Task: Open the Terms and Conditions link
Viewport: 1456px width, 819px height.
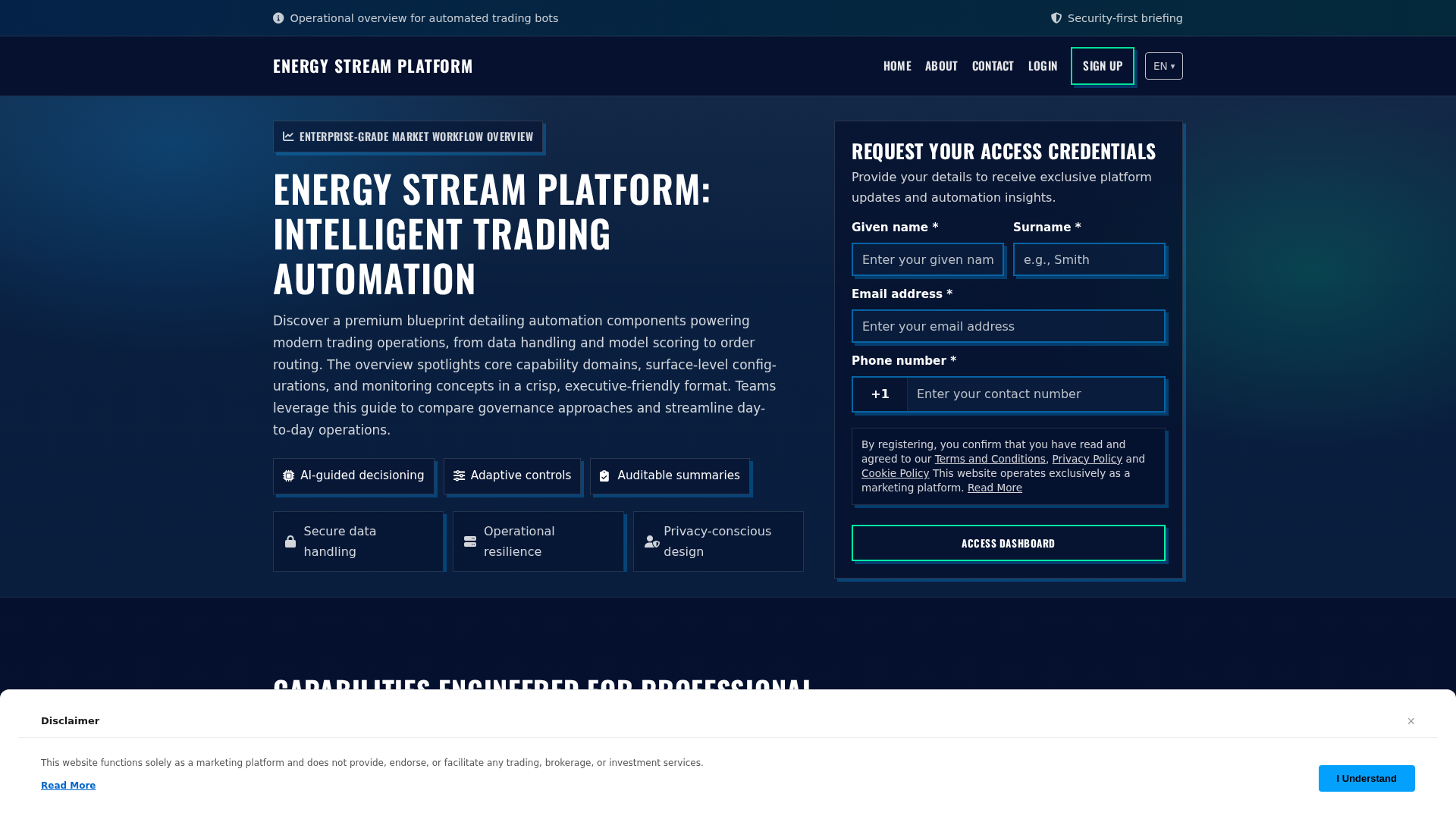Action: (990, 459)
